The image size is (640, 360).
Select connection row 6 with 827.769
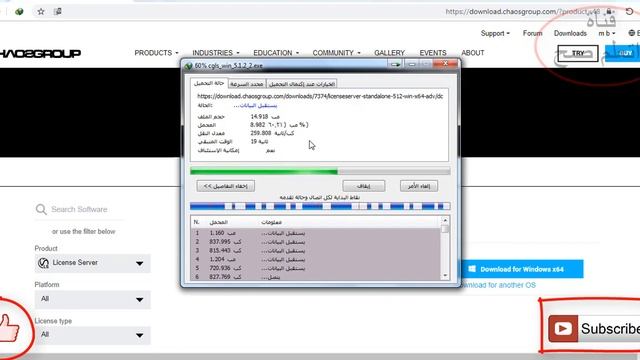coord(316,277)
